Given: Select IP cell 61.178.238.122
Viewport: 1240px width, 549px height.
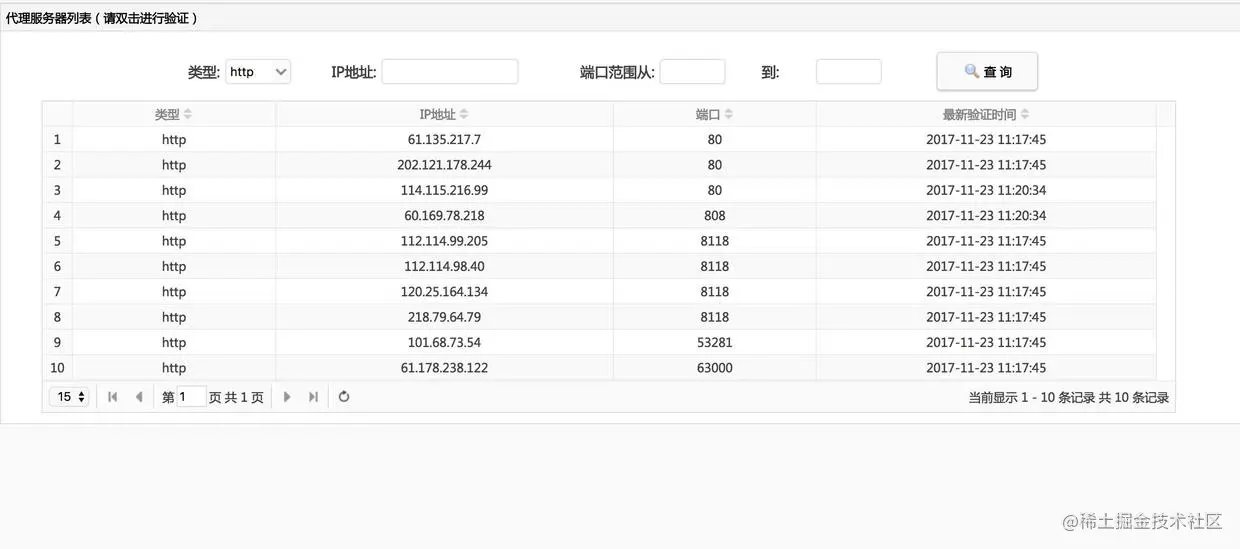Looking at the screenshot, I should (x=444, y=368).
